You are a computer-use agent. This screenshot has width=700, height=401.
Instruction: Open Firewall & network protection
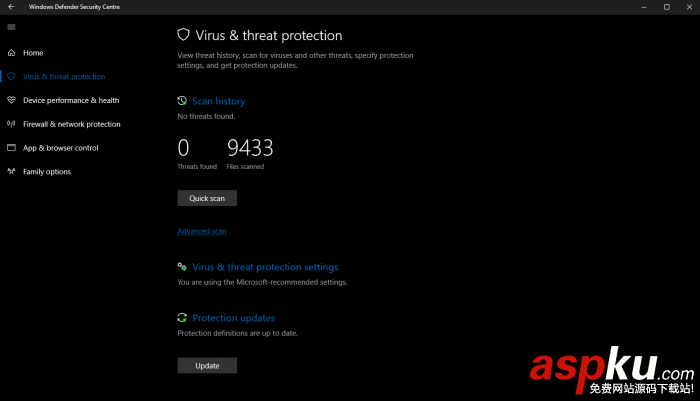tap(72, 124)
